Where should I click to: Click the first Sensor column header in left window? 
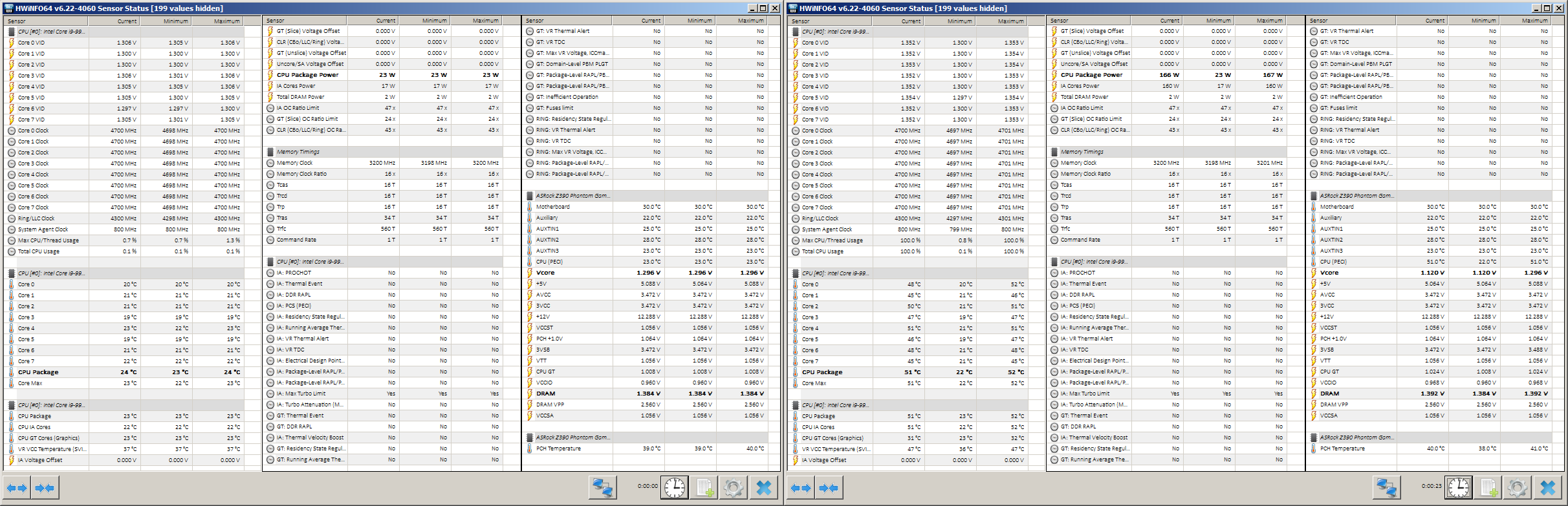click(46, 21)
